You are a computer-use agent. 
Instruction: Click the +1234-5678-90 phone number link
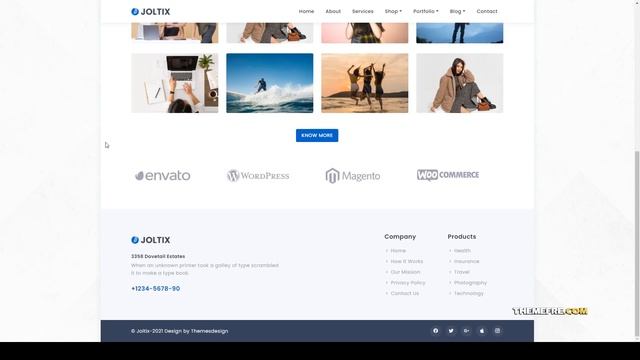point(156,289)
